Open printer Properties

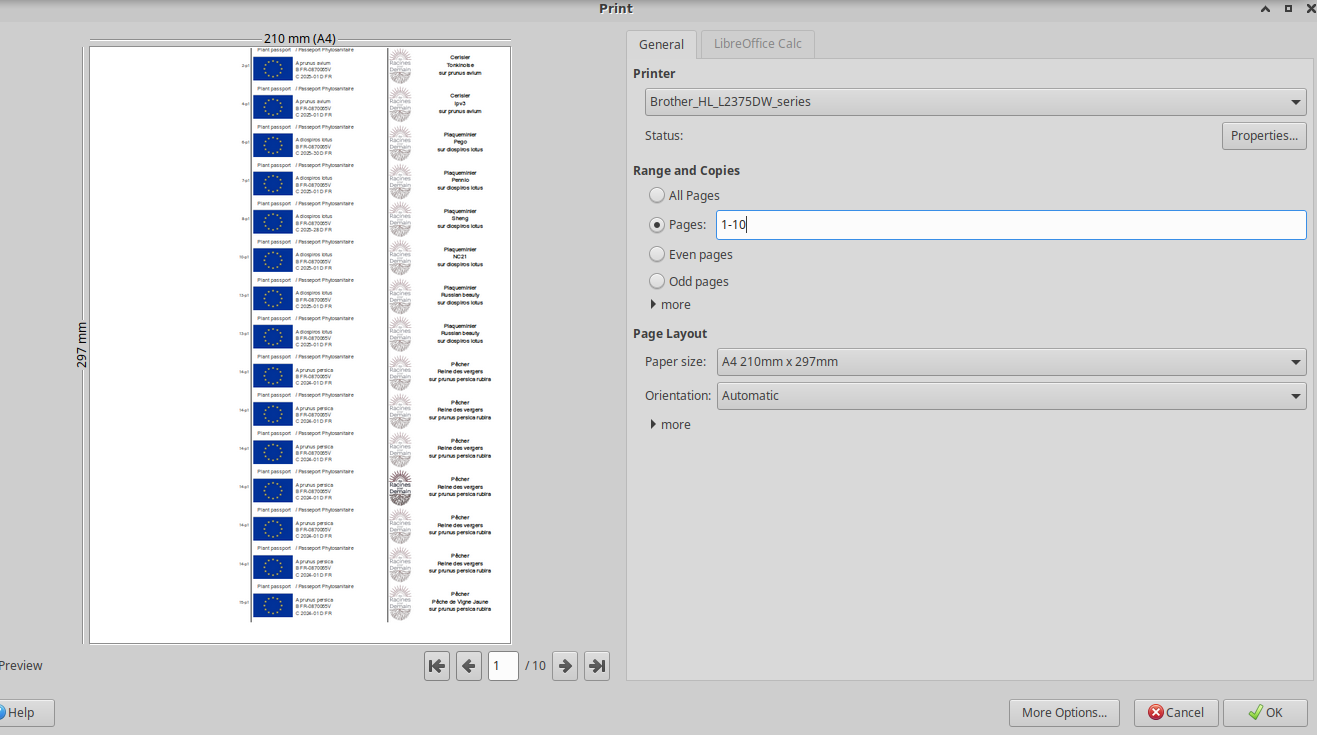[x=1263, y=136]
